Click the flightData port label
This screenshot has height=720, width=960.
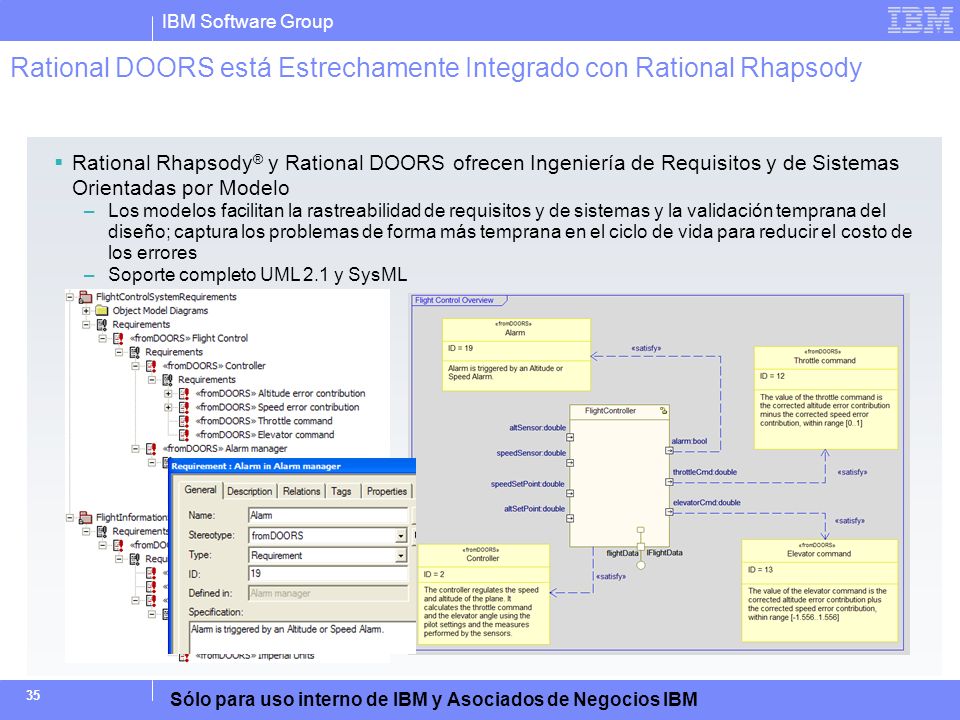[x=622, y=553]
